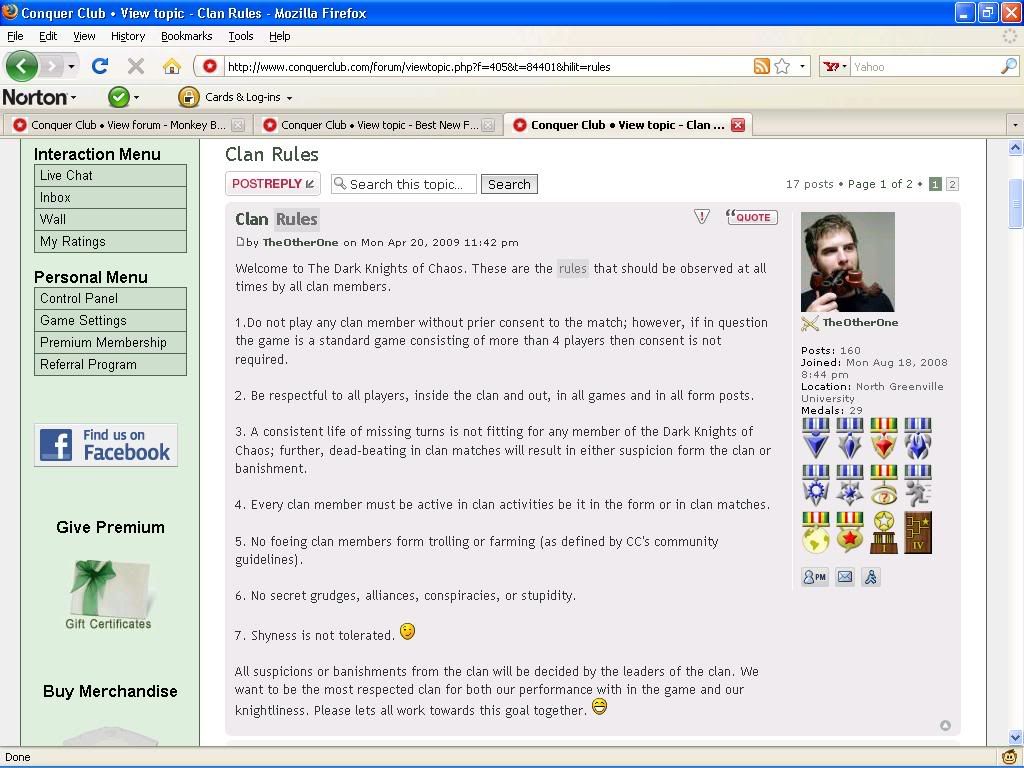Click the report post exclamation icon
The image size is (1024, 768).
point(702,217)
